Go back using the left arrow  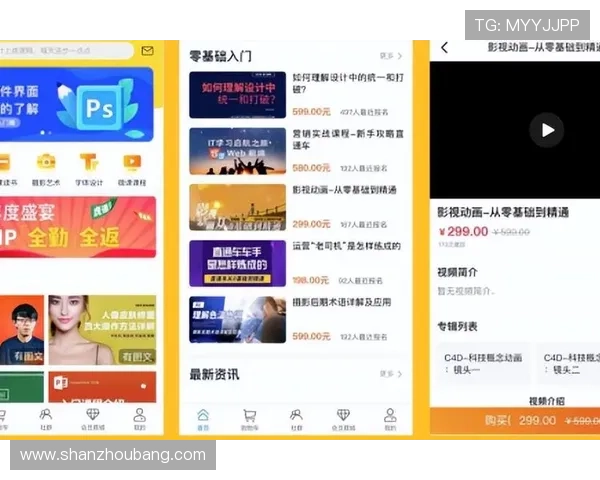pos(444,47)
